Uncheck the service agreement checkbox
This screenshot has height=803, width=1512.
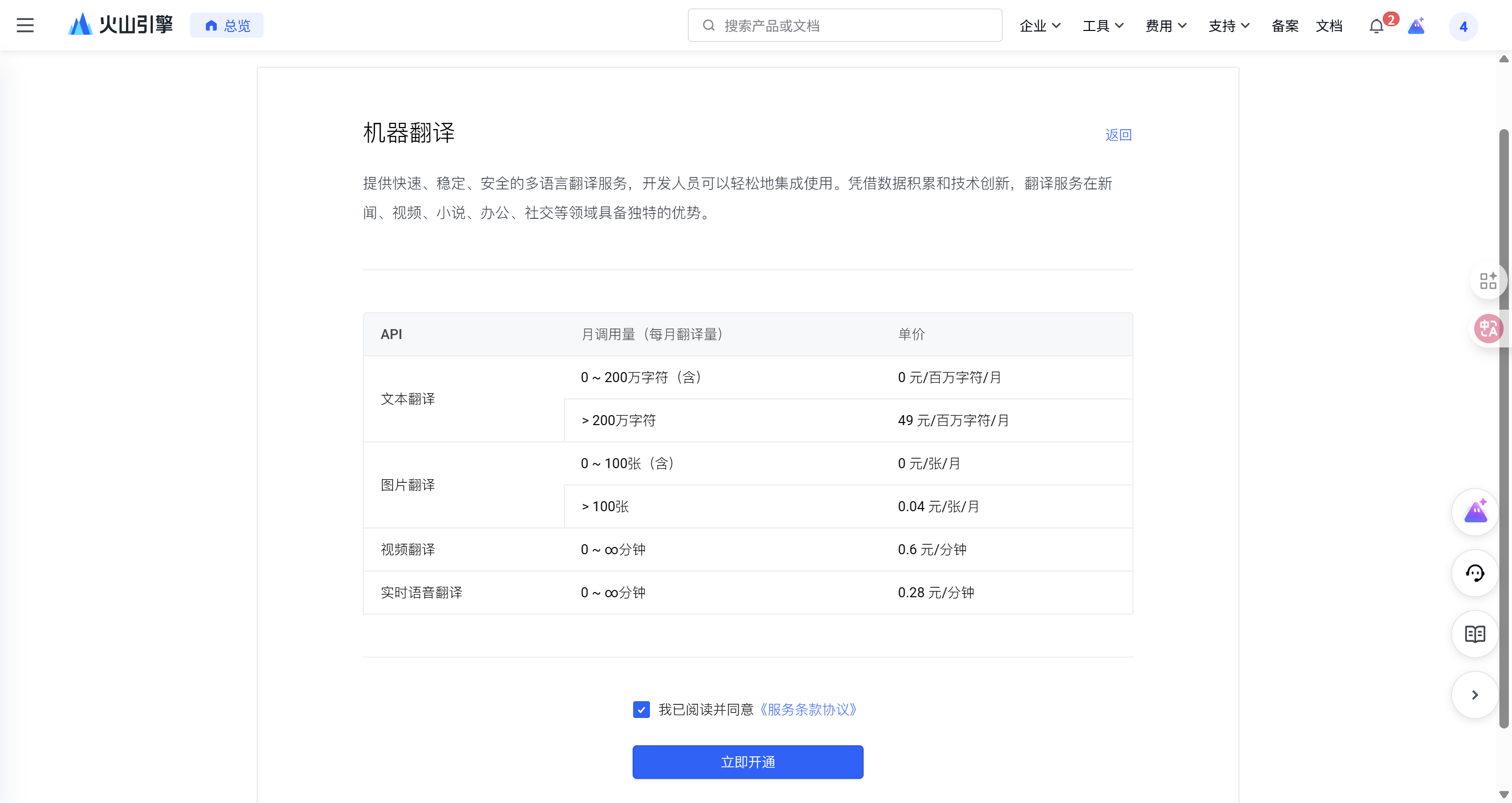pyautogui.click(x=641, y=710)
